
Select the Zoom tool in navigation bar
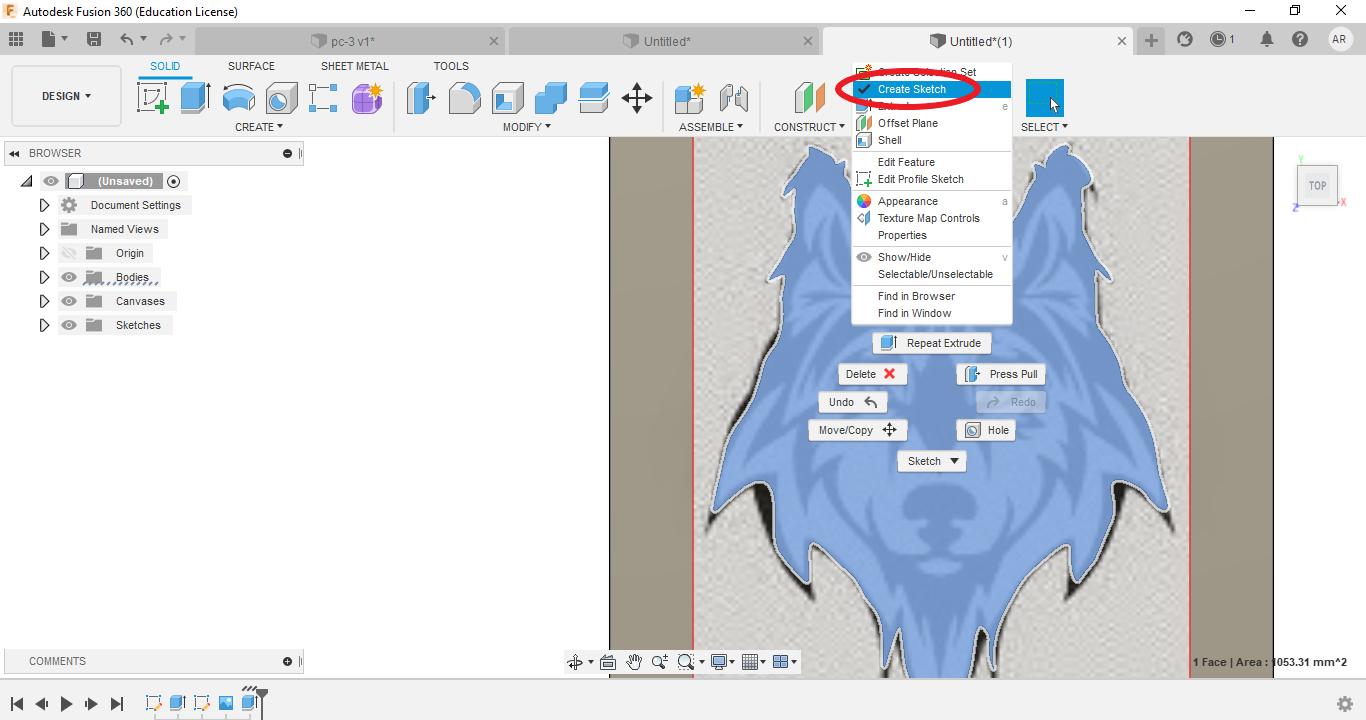pyautogui.click(x=660, y=662)
